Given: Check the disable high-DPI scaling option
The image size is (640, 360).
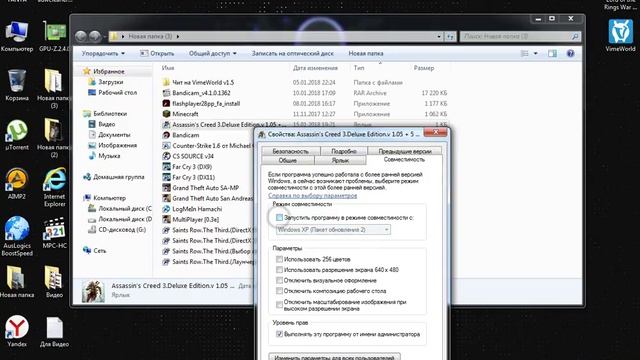Looking at the screenshot, I should (x=279, y=305).
